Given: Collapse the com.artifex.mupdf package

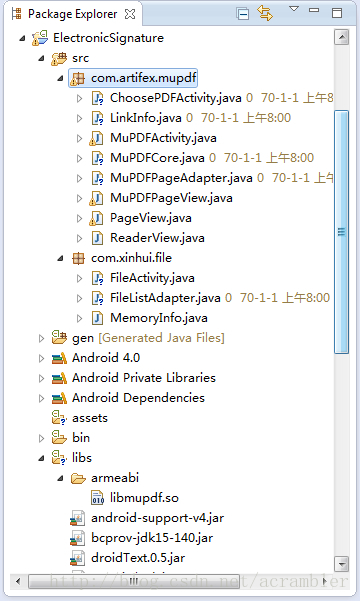Looking at the screenshot, I should tap(60, 78).
